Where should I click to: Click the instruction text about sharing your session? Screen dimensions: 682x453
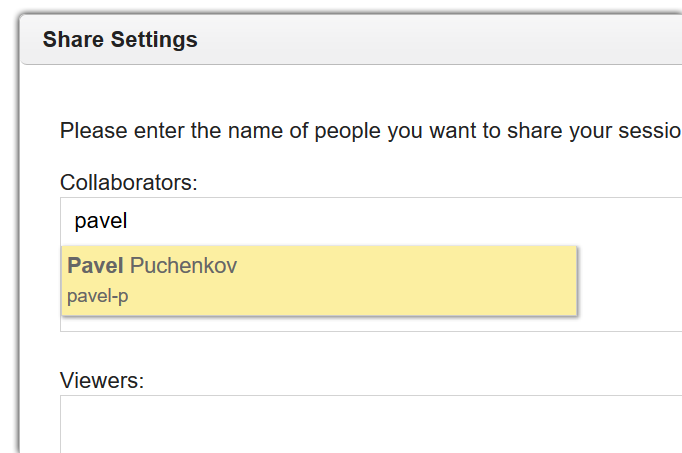pyautogui.click(x=370, y=131)
